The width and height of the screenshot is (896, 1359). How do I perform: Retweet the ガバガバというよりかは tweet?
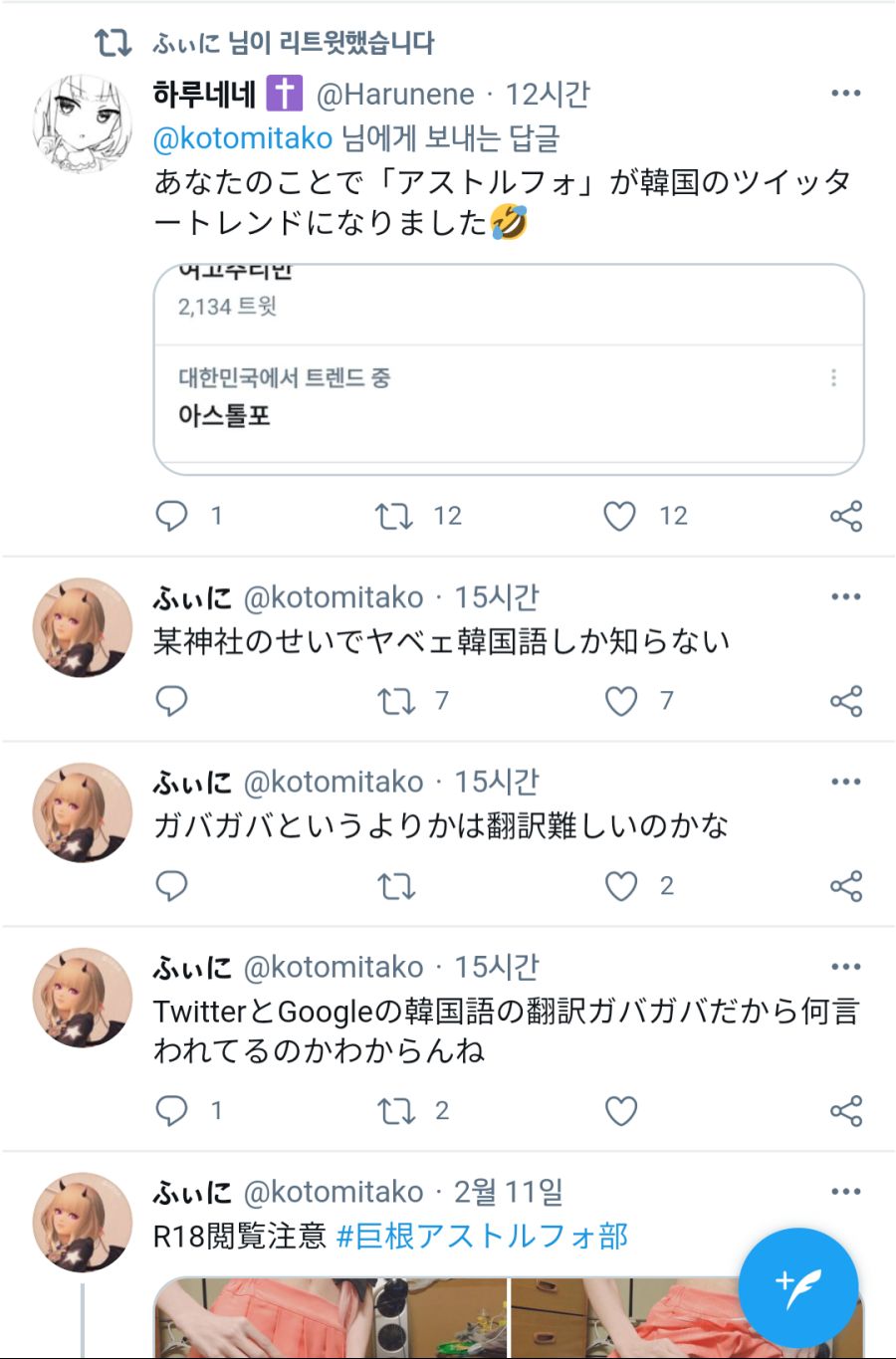(396, 886)
